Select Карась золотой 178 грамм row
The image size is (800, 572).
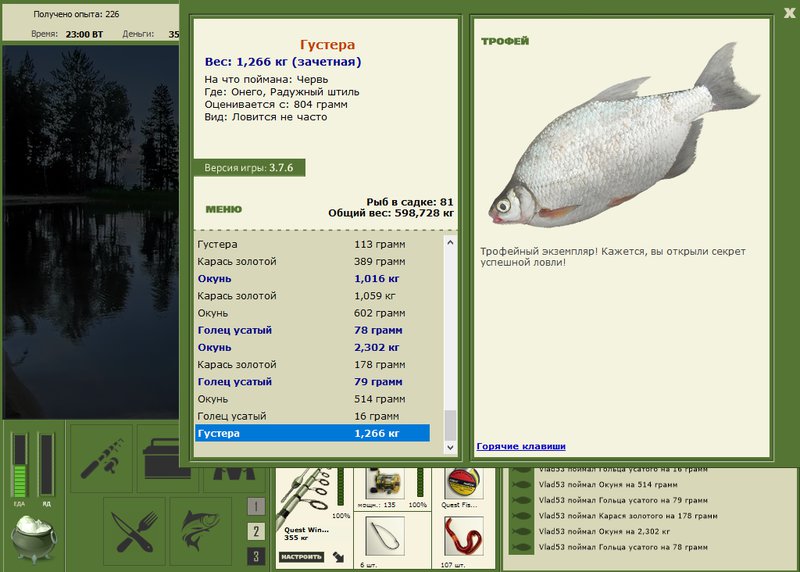coord(312,364)
